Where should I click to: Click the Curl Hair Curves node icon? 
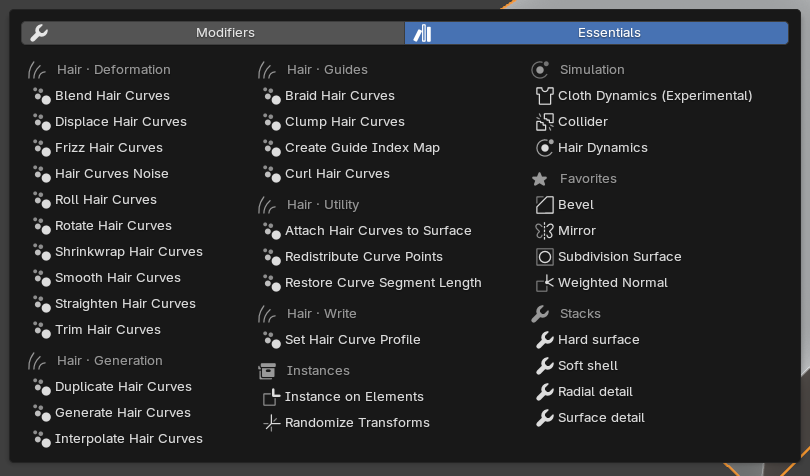tap(272, 174)
